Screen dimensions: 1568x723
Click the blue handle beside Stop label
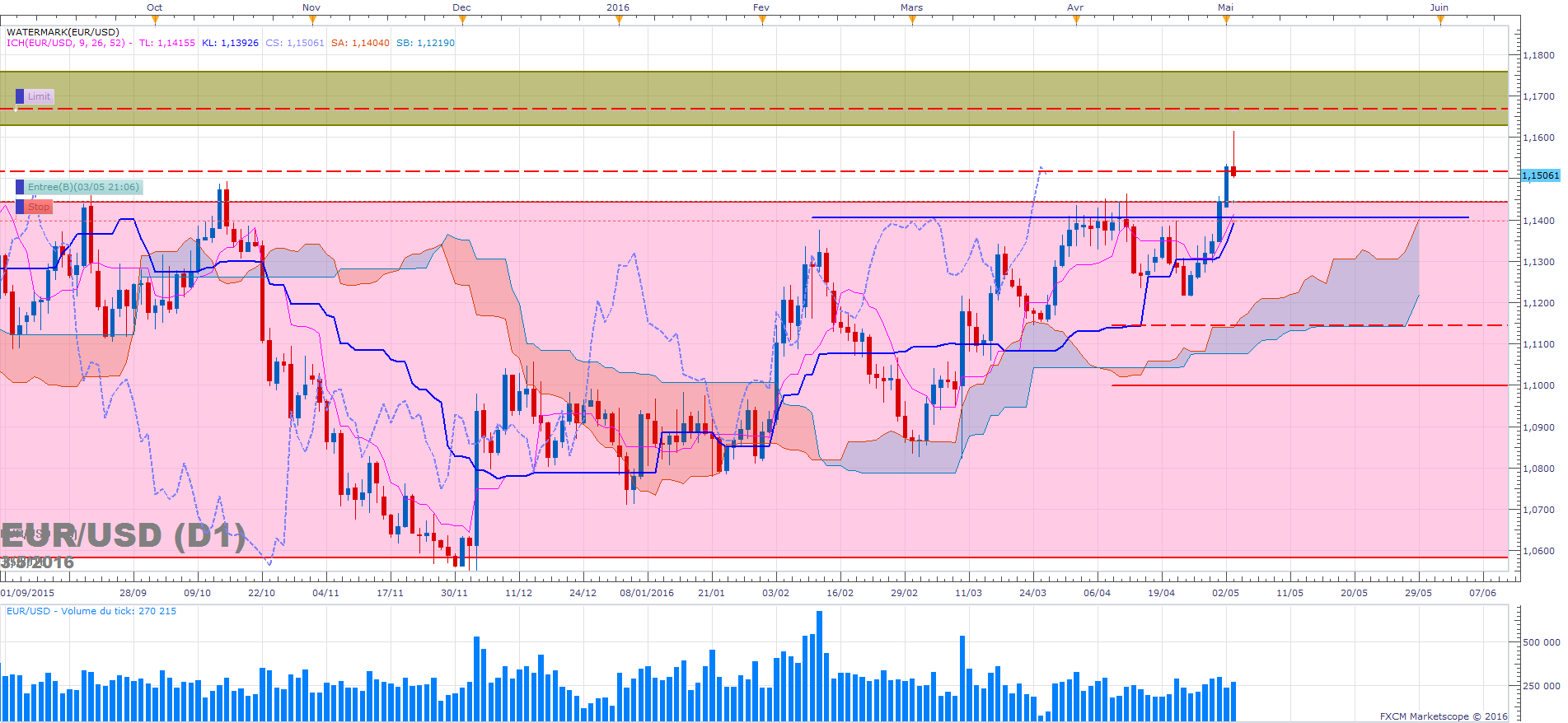coord(20,208)
